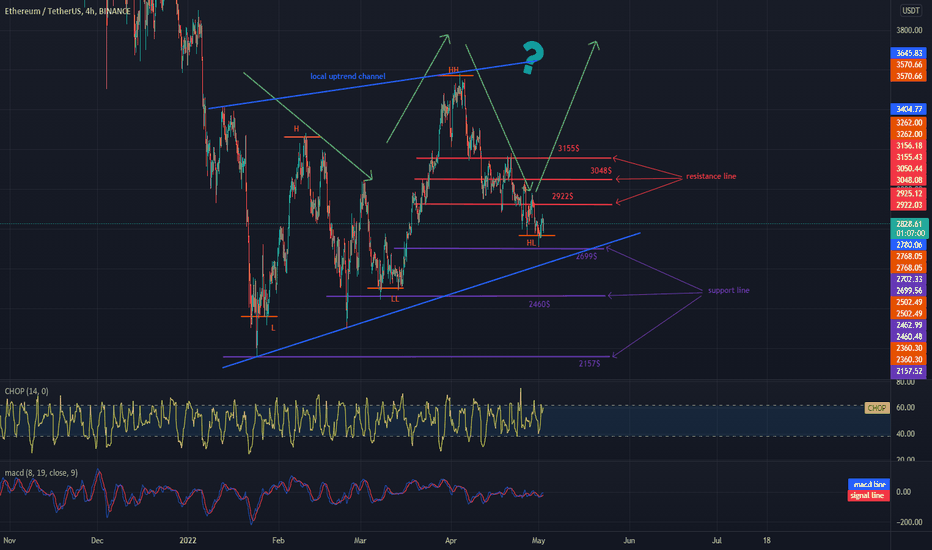Select the teal question mark drawing
Image resolution: width=932 pixels, height=550 pixels.
pos(532,58)
